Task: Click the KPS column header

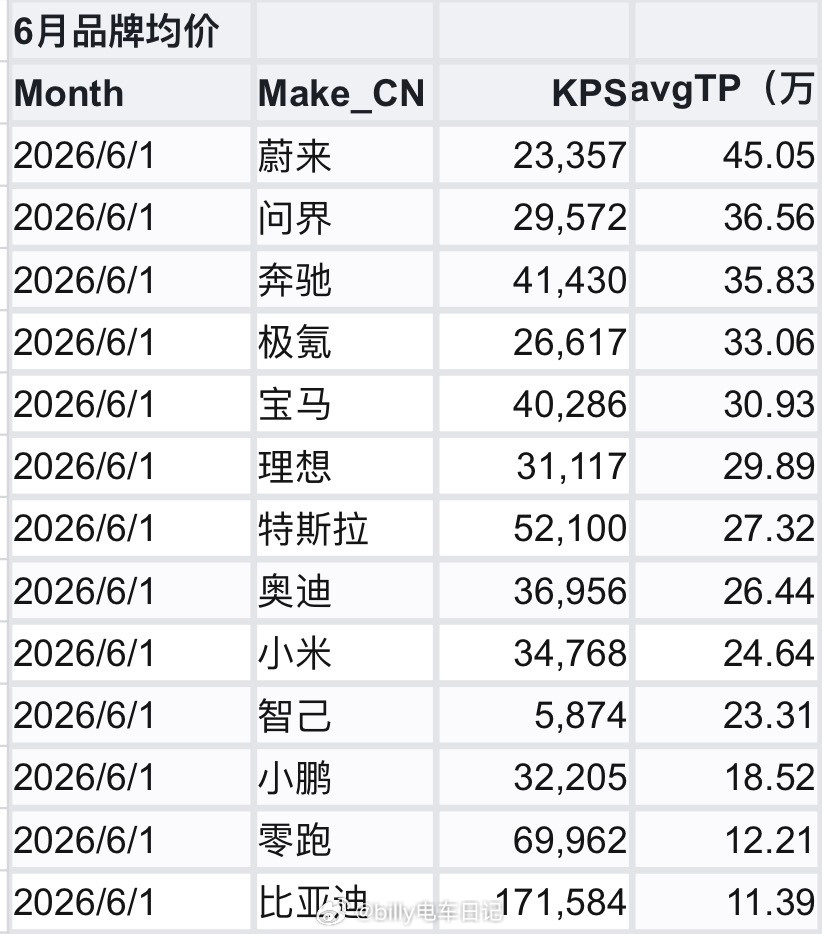Action: coord(534,92)
